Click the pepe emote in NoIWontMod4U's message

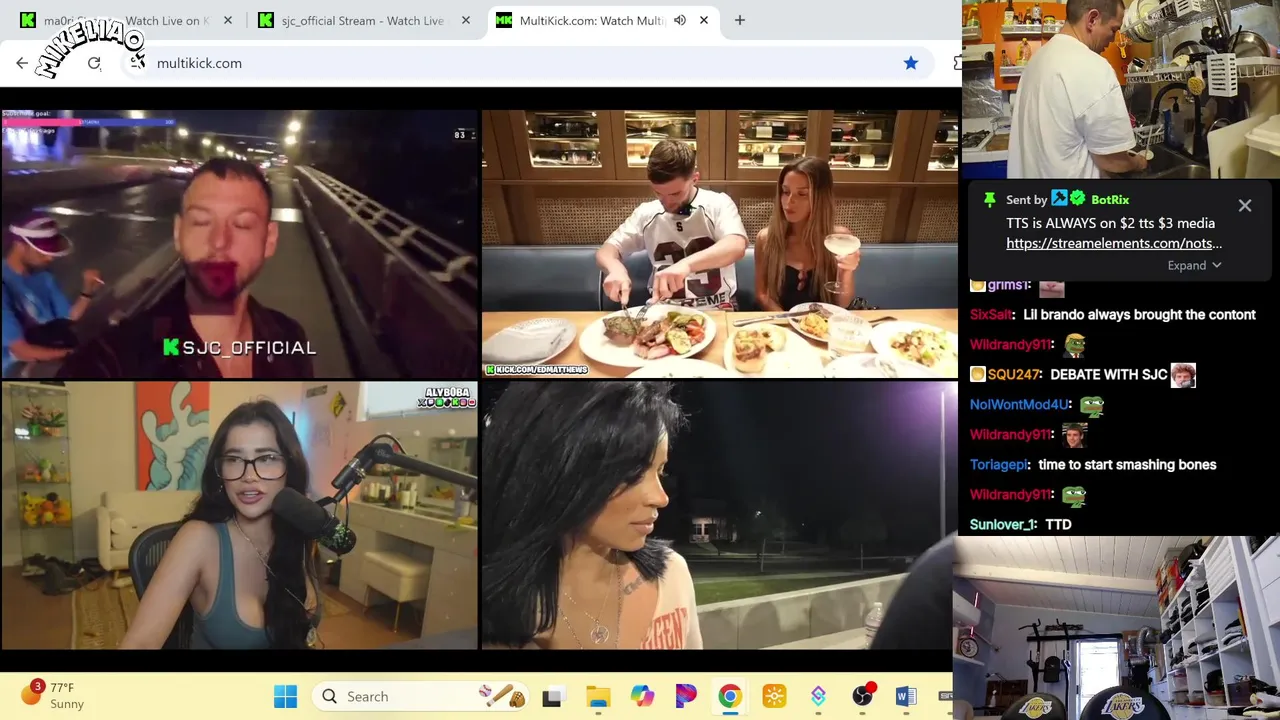pos(1091,405)
